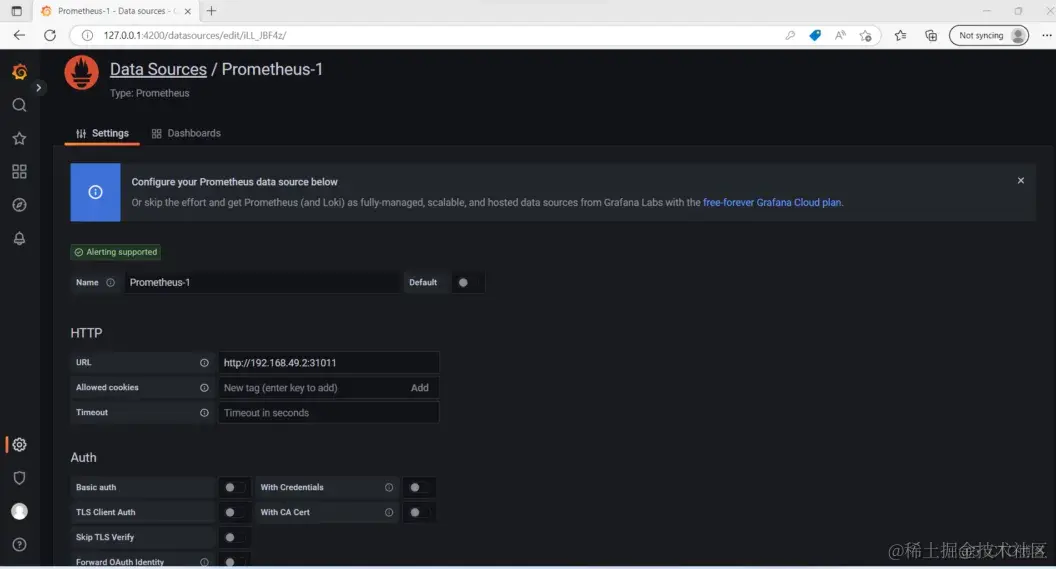Open the Search dashboards icon in sidebar

tap(20, 105)
